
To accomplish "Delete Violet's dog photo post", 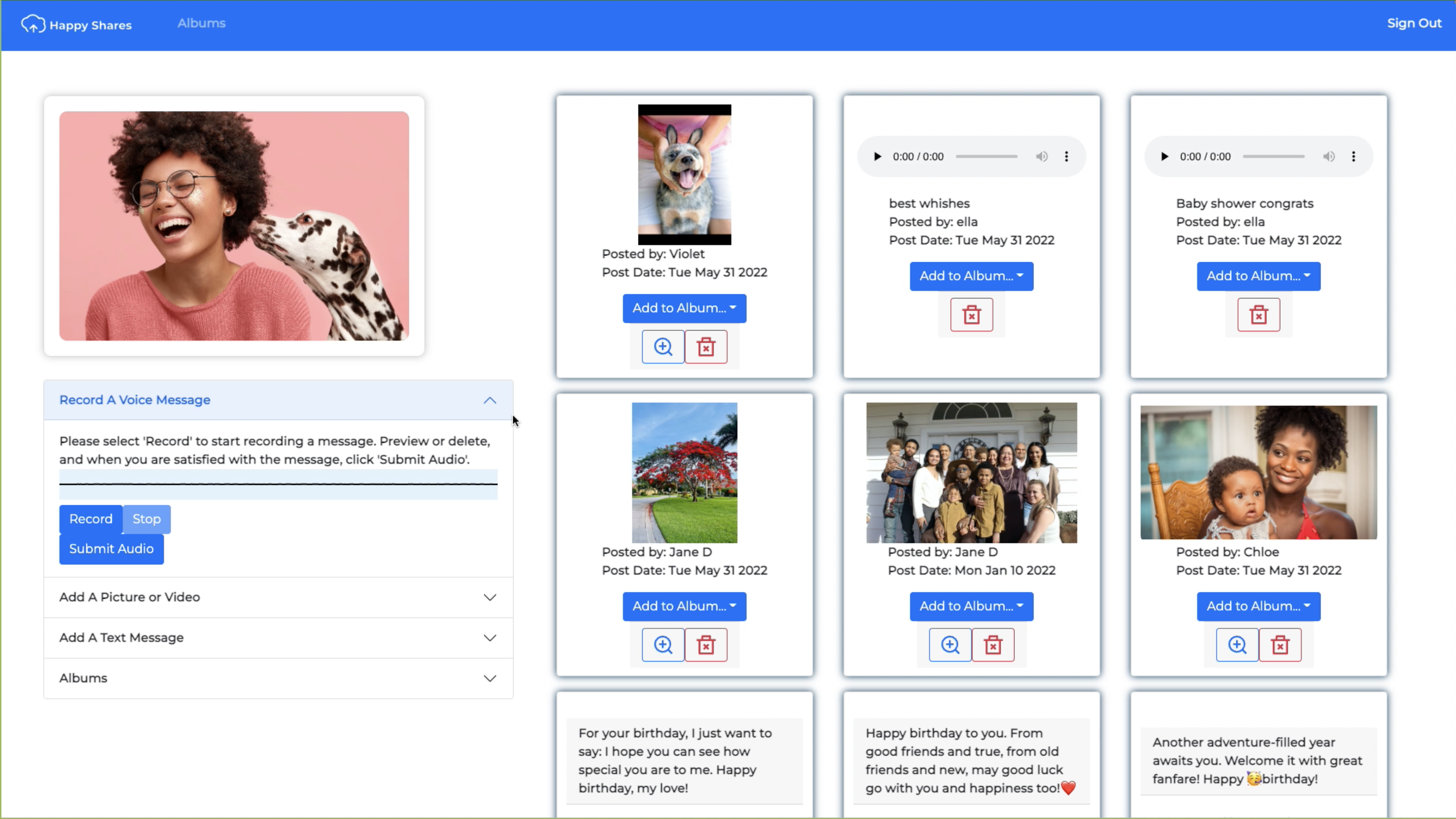I will click(x=706, y=346).
